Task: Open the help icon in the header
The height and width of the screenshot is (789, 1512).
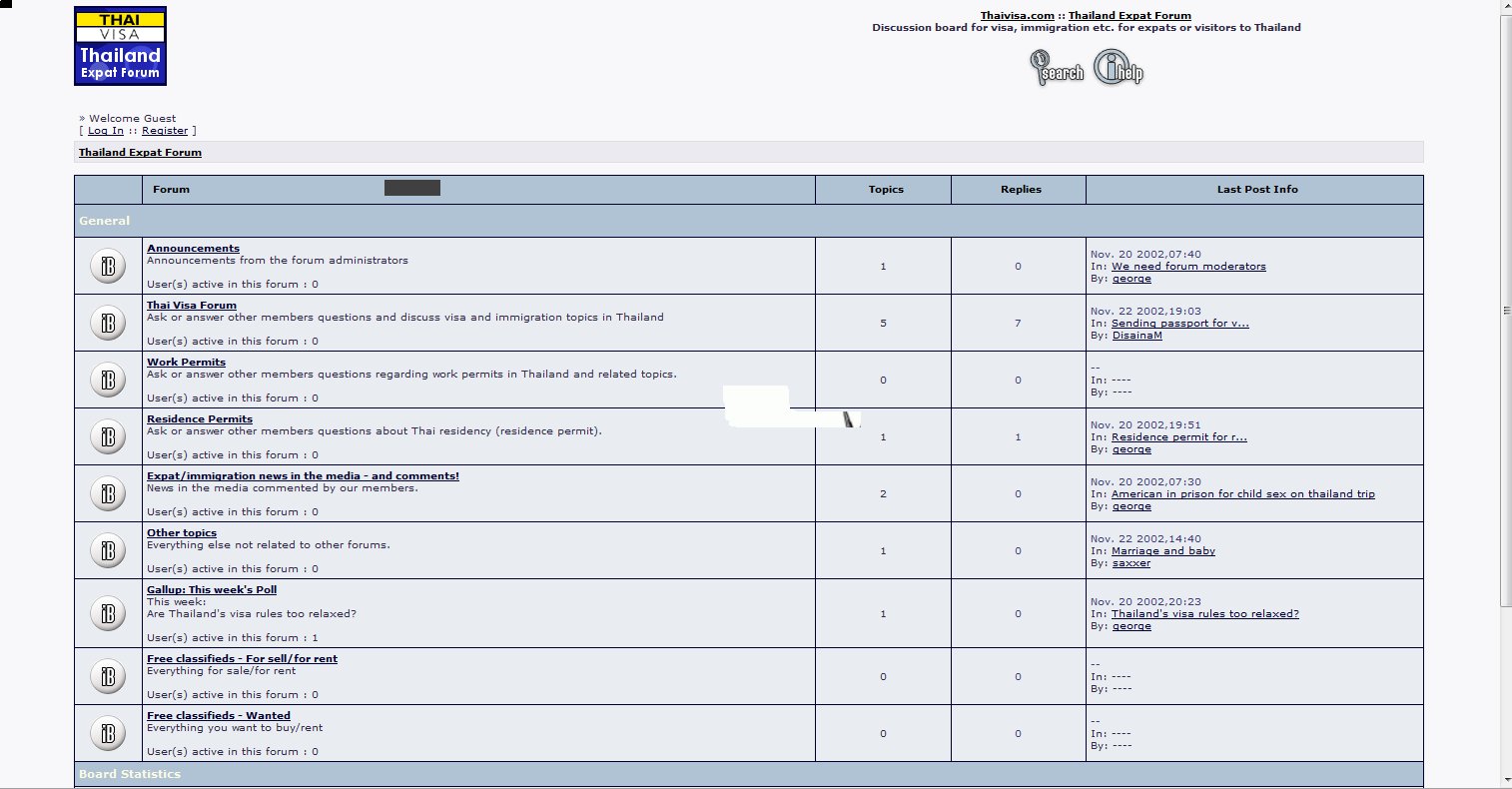Action: point(1119,68)
